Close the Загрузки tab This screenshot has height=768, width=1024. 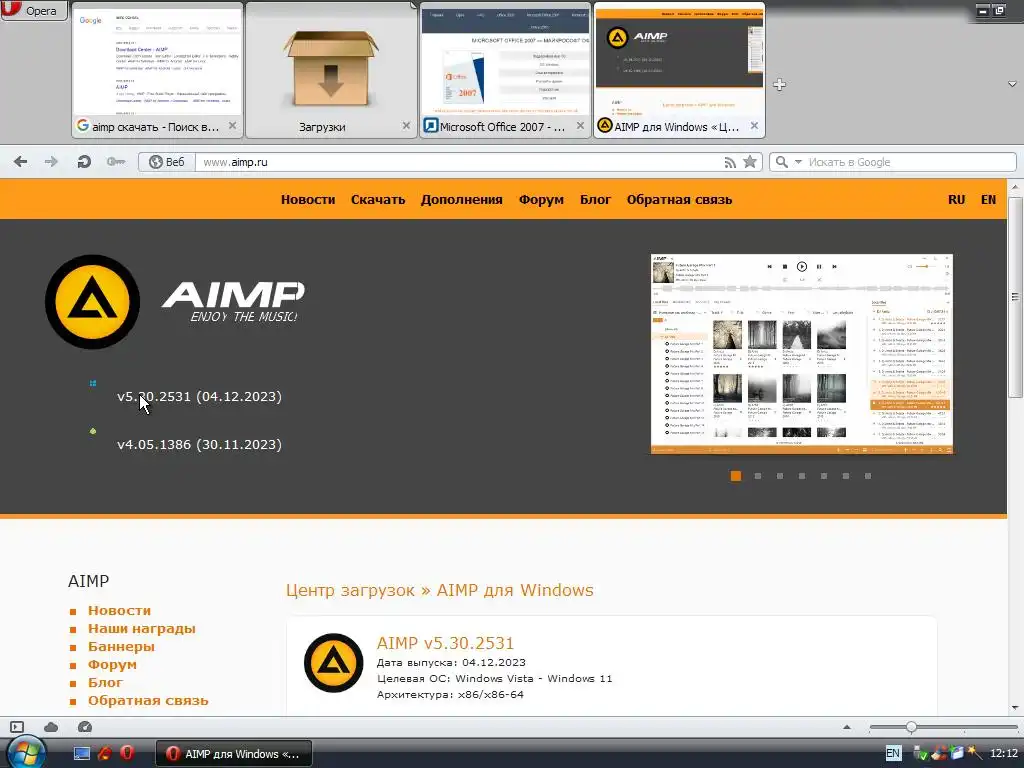(x=406, y=125)
